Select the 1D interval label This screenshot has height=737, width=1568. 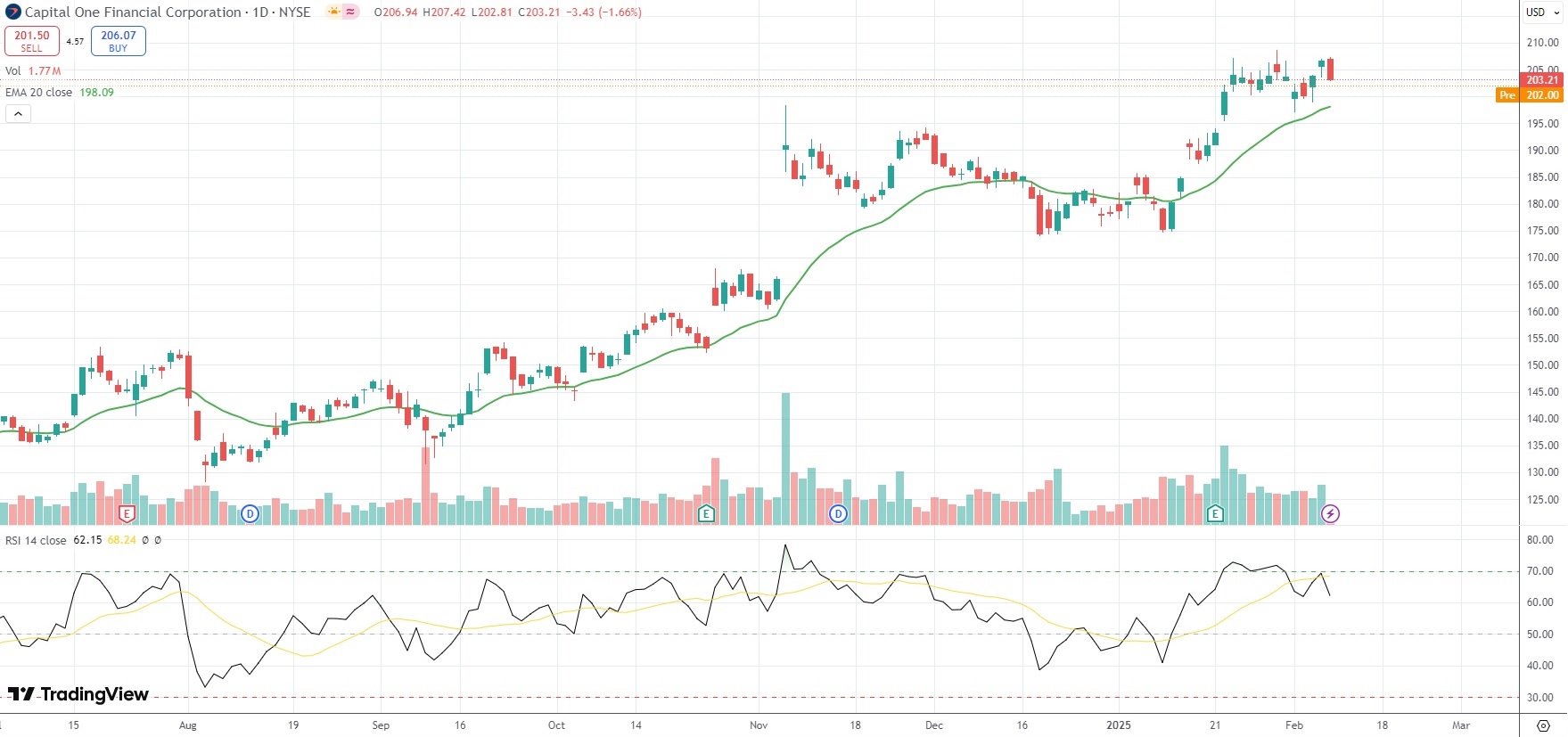pos(260,12)
